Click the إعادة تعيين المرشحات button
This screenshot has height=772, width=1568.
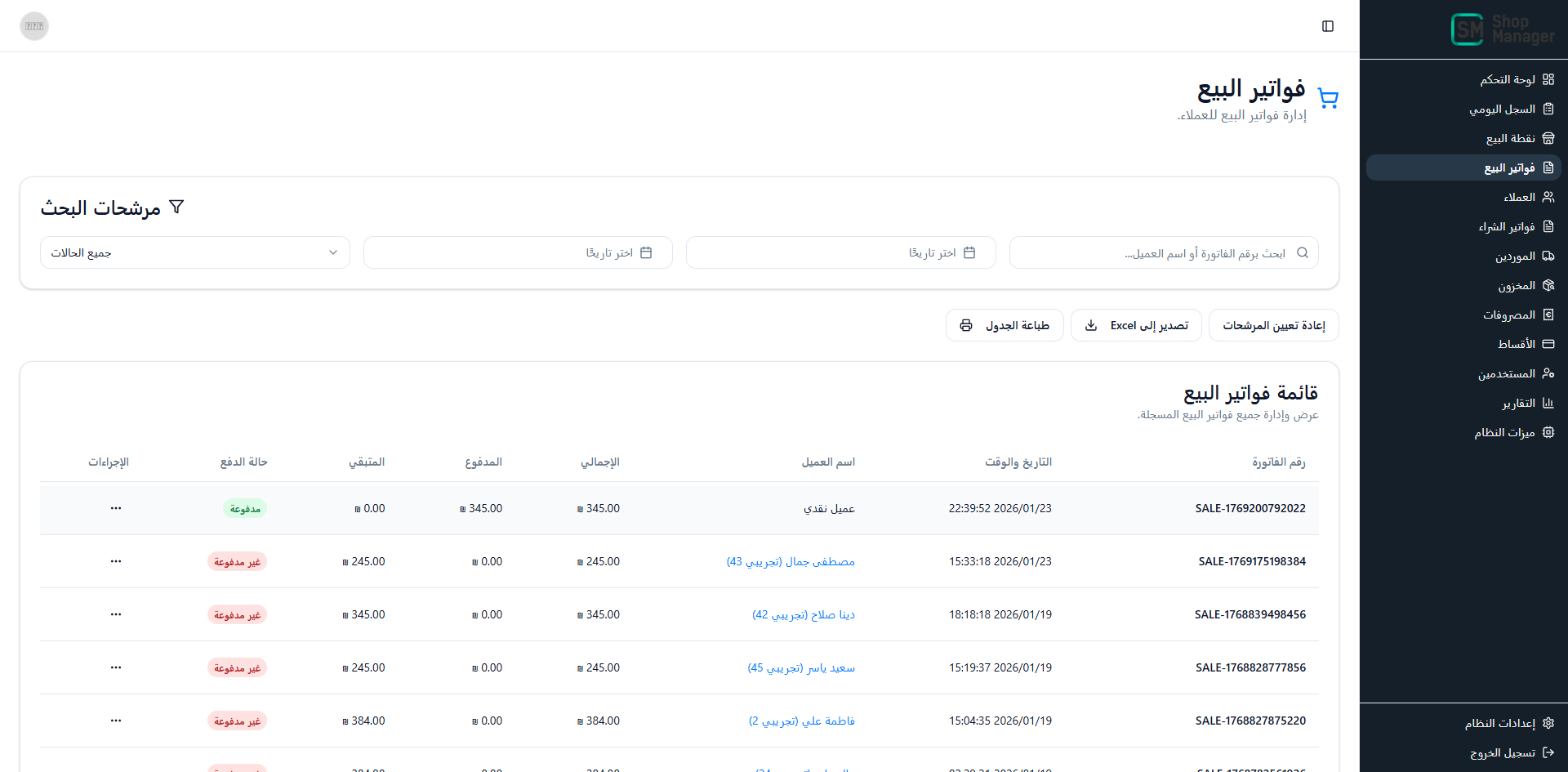tap(1273, 325)
